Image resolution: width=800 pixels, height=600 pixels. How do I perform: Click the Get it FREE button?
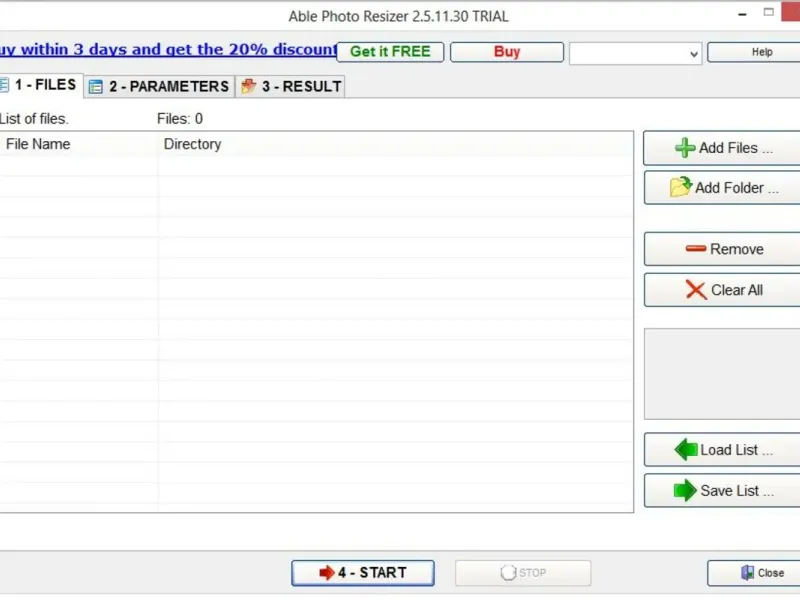coord(390,52)
